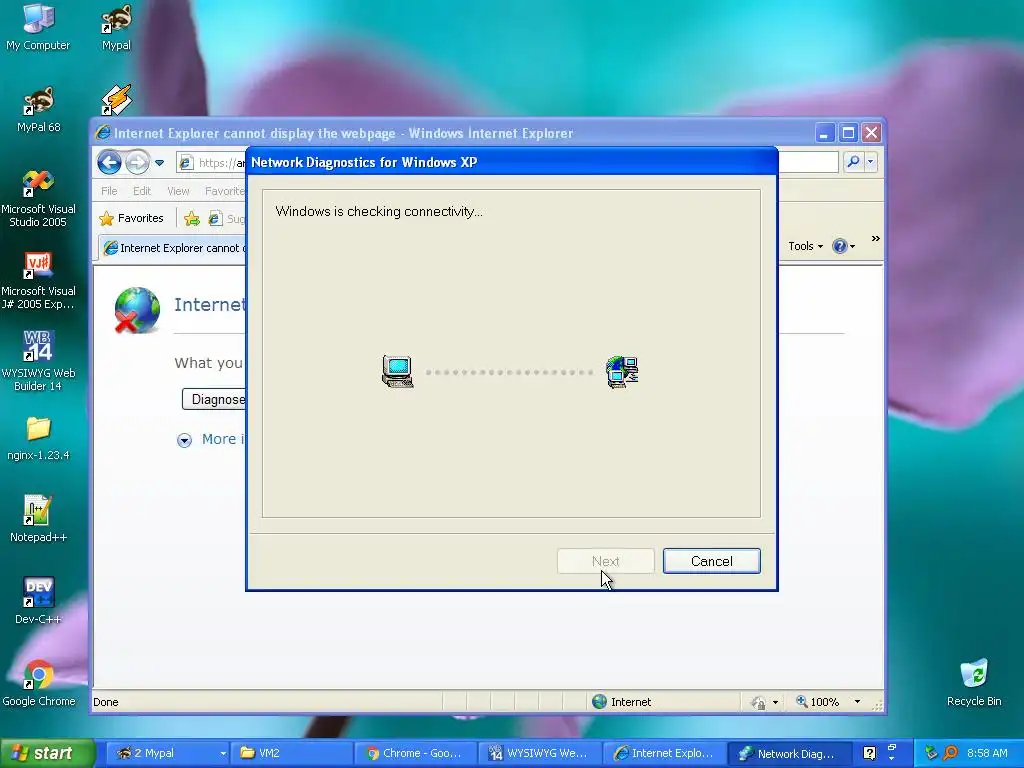Click the IE search magnifier button
This screenshot has width=1024, height=768.
pyautogui.click(x=853, y=161)
